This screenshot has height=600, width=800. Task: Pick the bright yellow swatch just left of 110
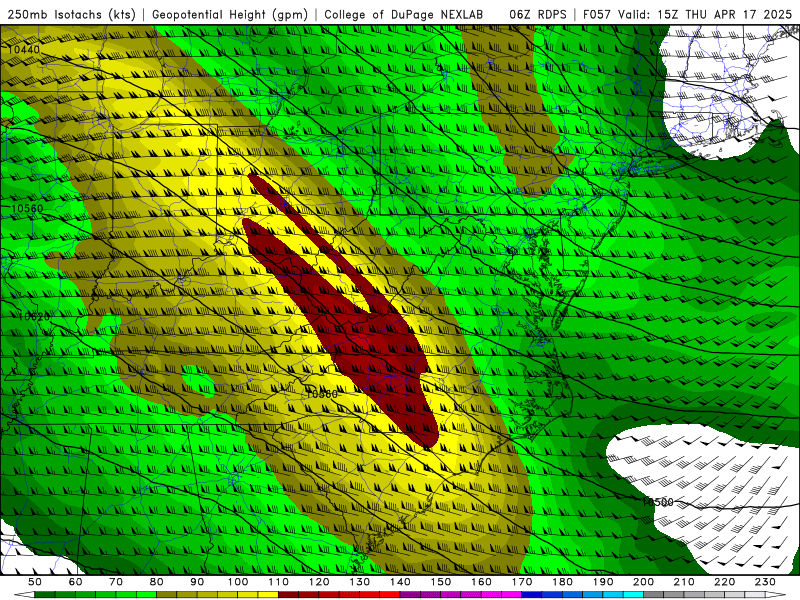268,595
